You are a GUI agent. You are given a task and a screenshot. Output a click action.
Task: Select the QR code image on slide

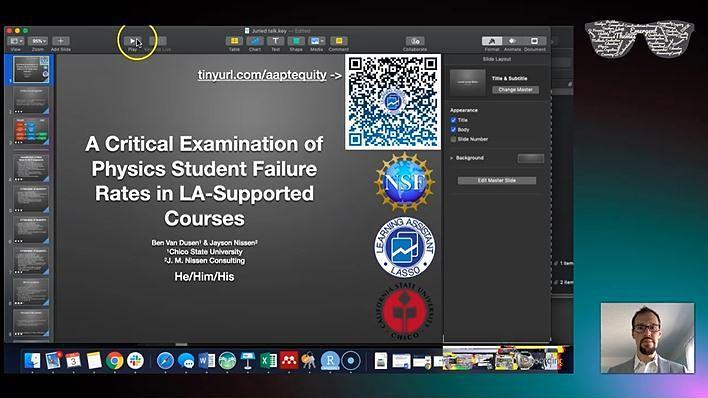point(393,102)
